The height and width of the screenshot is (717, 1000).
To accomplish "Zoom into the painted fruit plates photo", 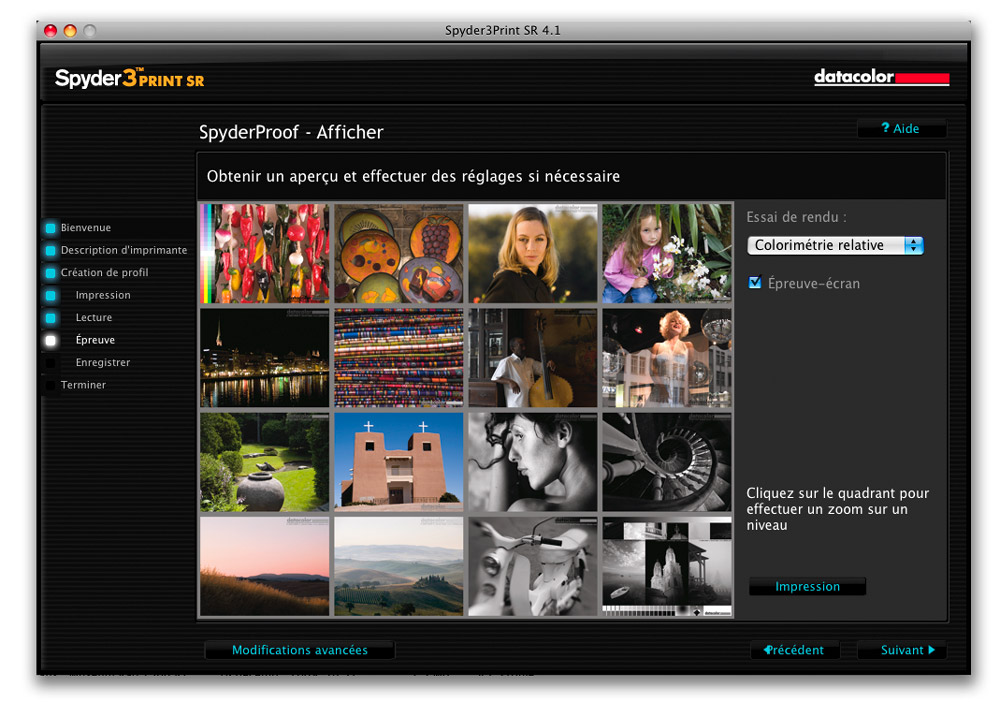I will [399, 253].
